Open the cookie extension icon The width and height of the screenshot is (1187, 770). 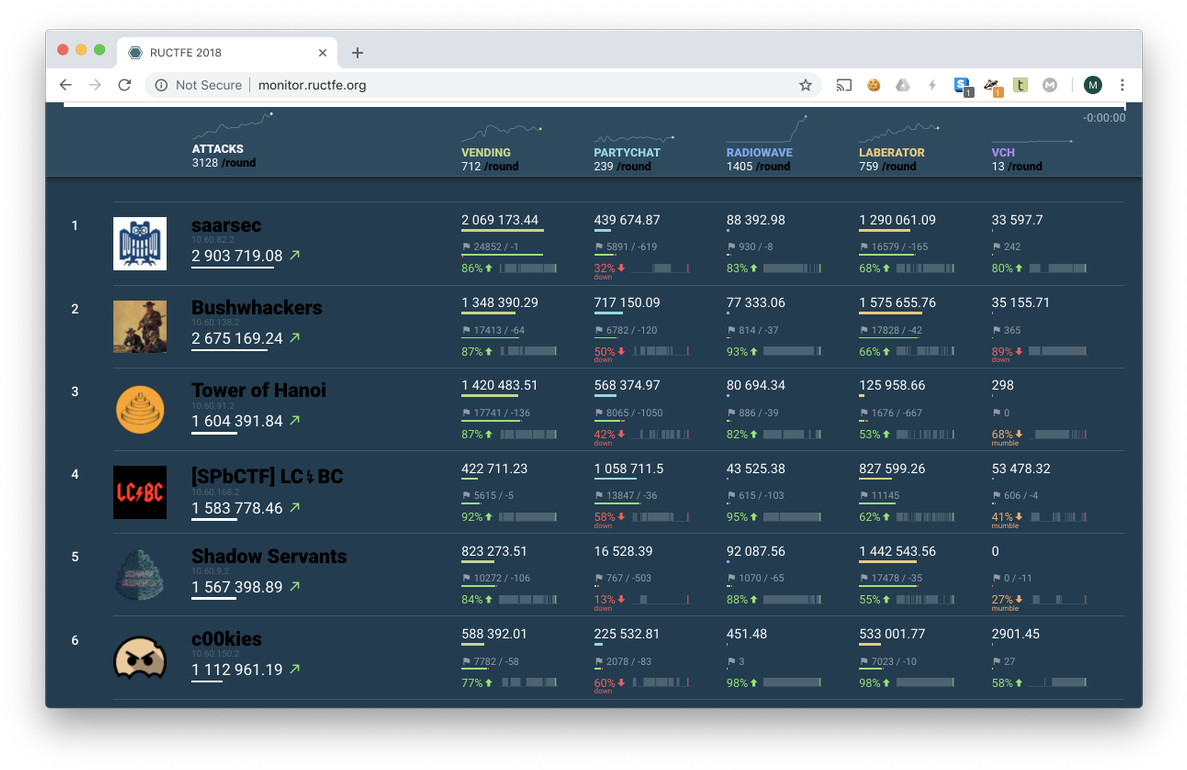coord(873,85)
